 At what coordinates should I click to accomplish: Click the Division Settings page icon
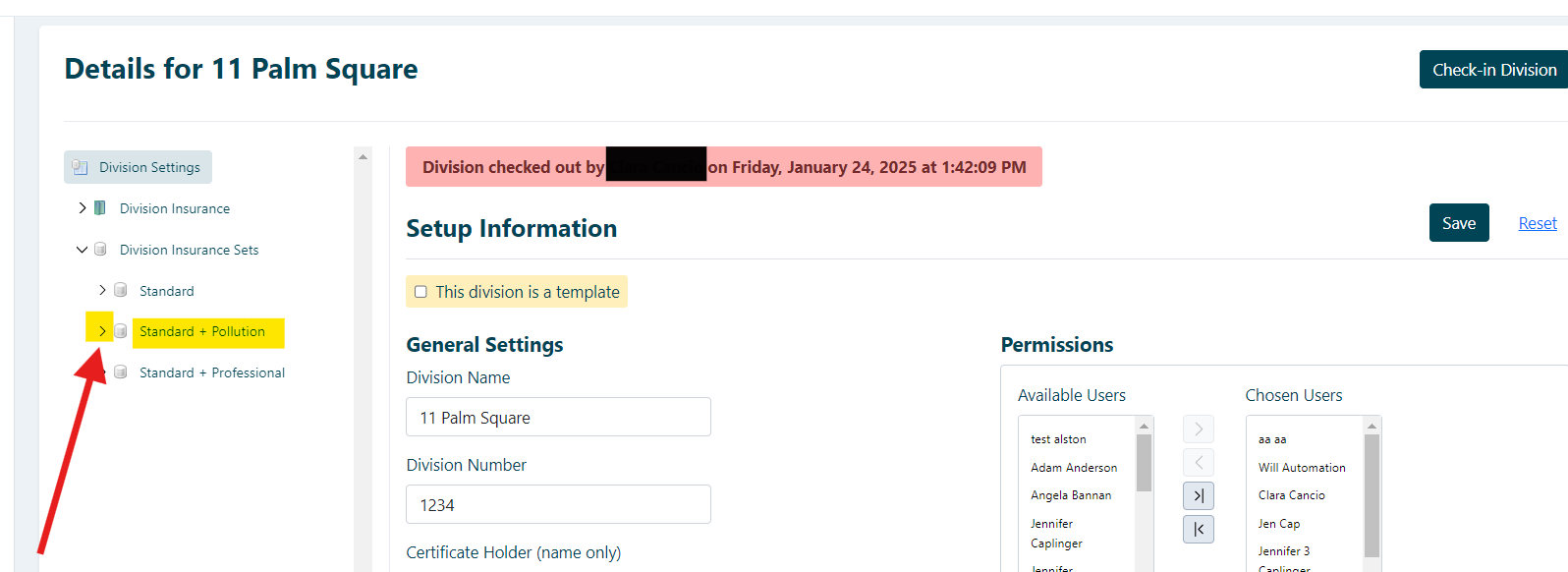(x=81, y=167)
